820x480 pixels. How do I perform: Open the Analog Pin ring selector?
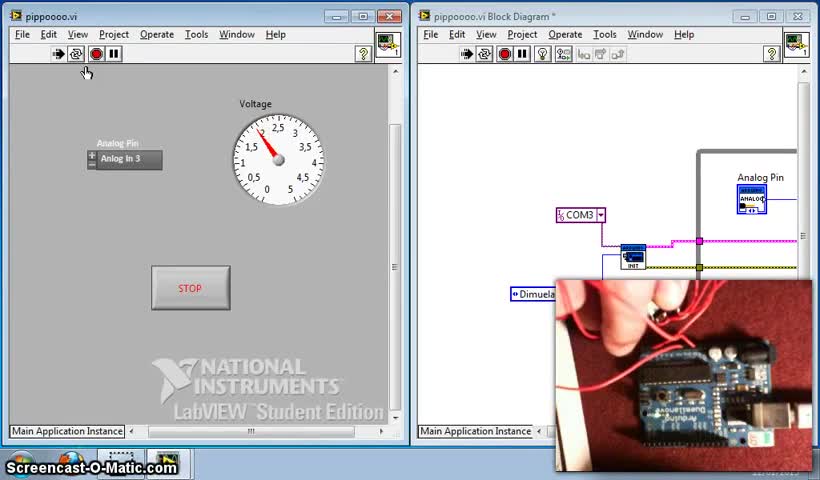(x=130, y=159)
